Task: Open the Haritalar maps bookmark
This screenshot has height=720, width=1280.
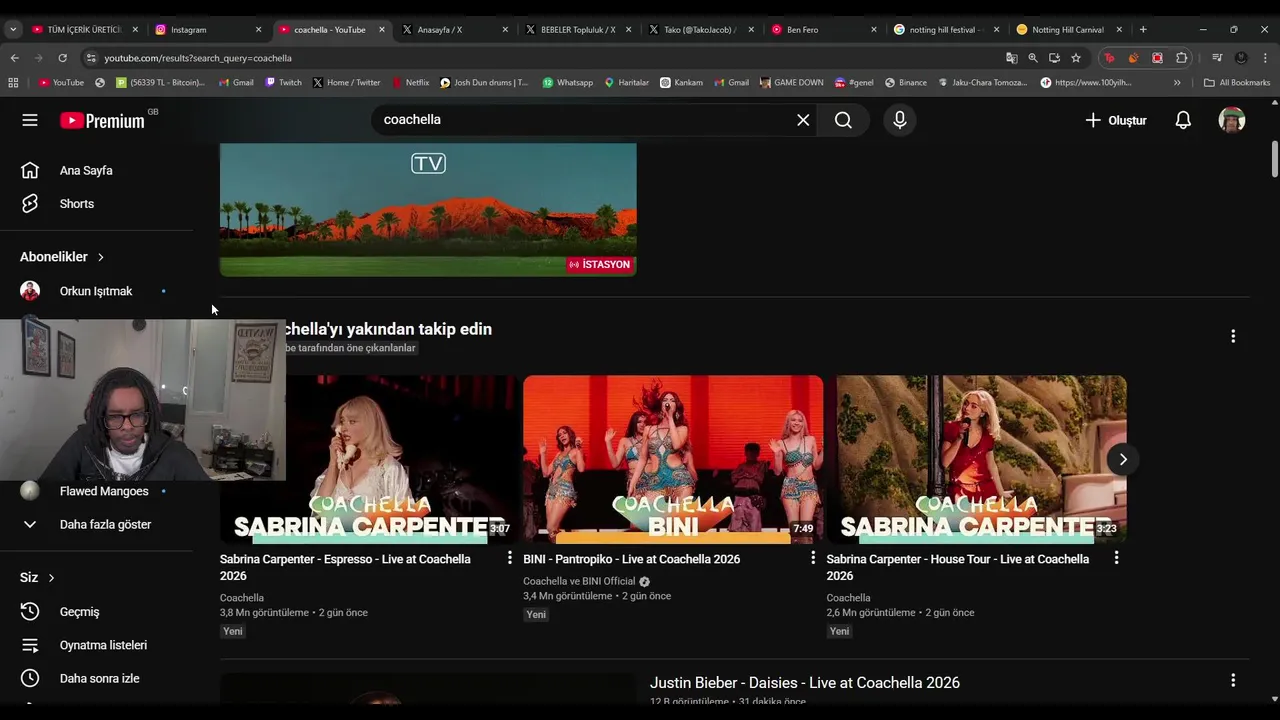Action: point(626,83)
